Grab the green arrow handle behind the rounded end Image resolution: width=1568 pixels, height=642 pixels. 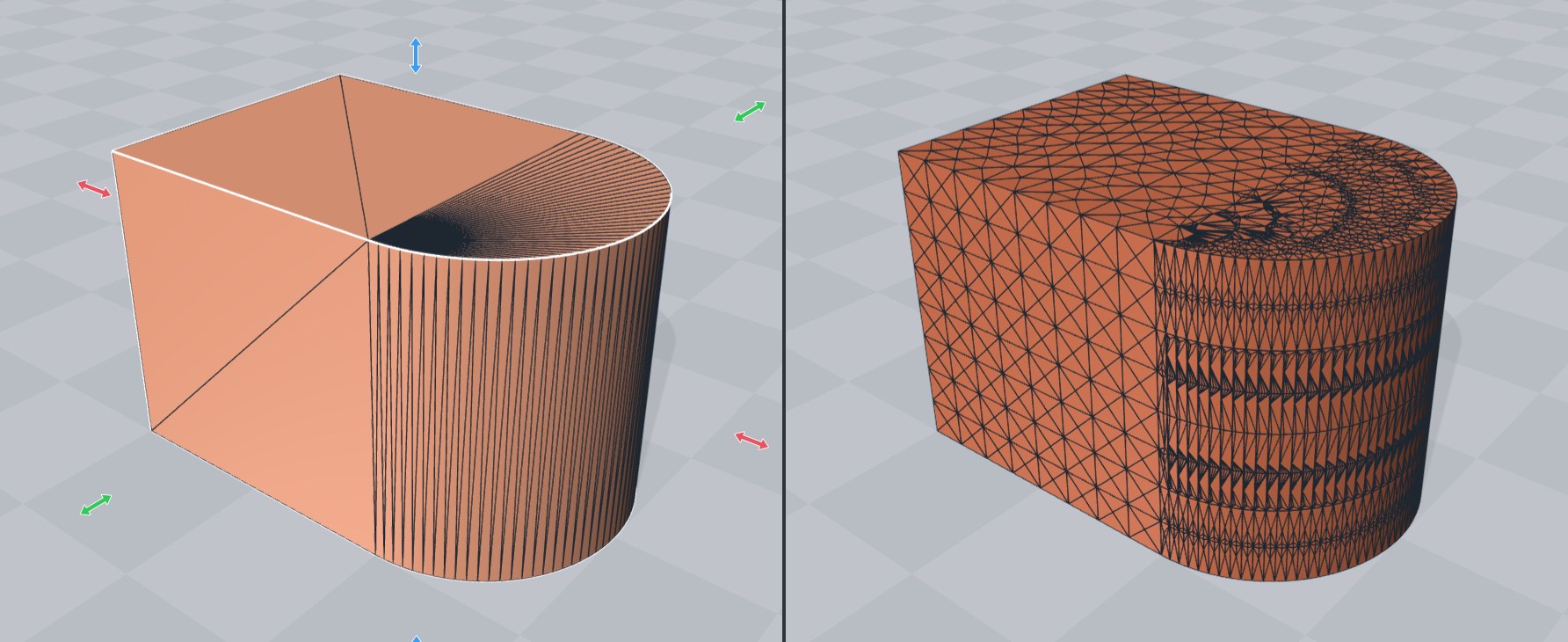tap(750, 112)
